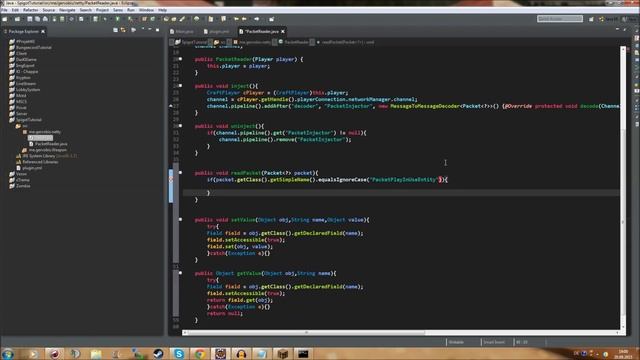The height and width of the screenshot is (360, 640).
Task: Open the Project menu
Action: point(102,10)
